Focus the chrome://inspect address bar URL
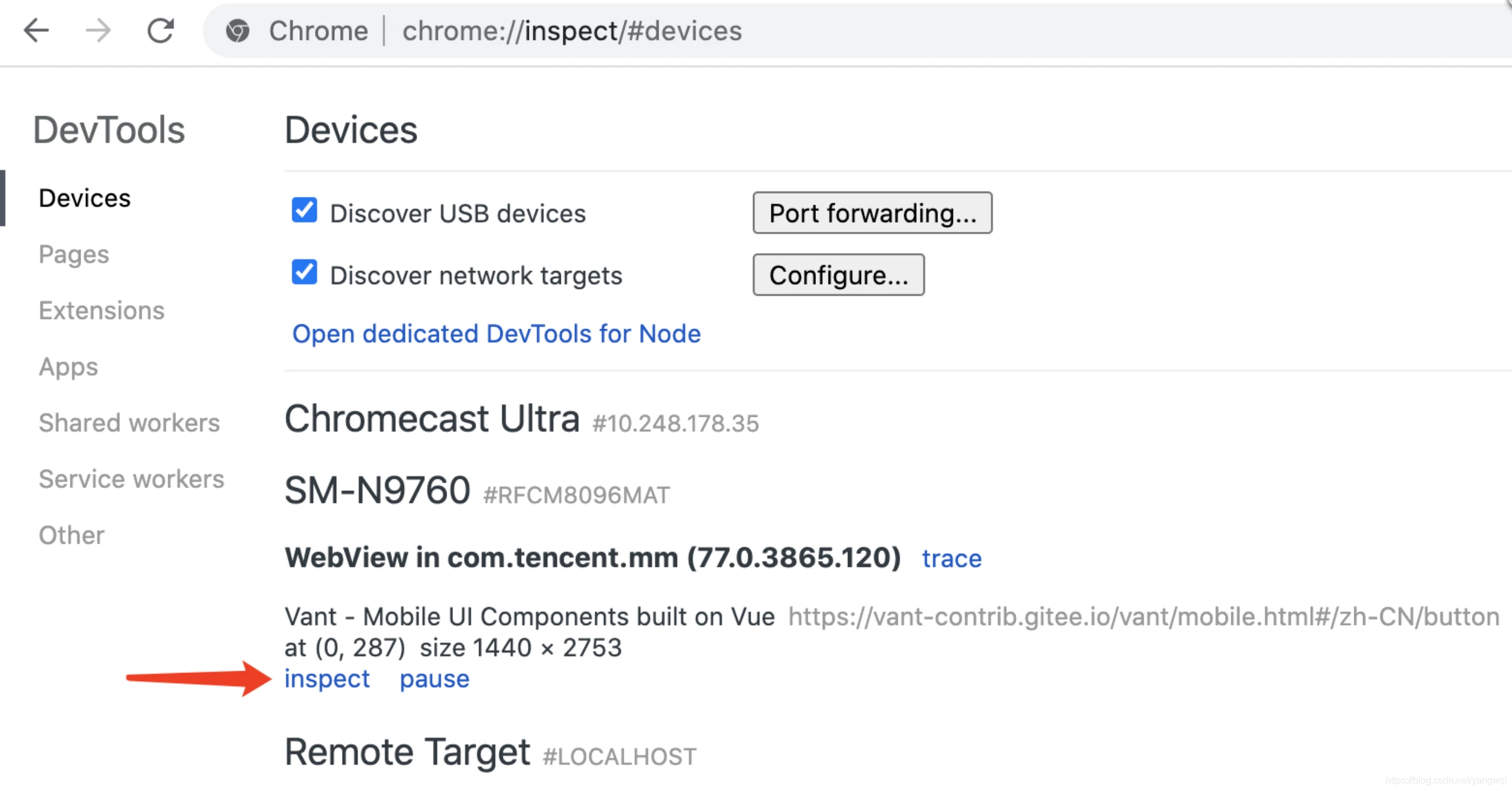 pos(572,31)
